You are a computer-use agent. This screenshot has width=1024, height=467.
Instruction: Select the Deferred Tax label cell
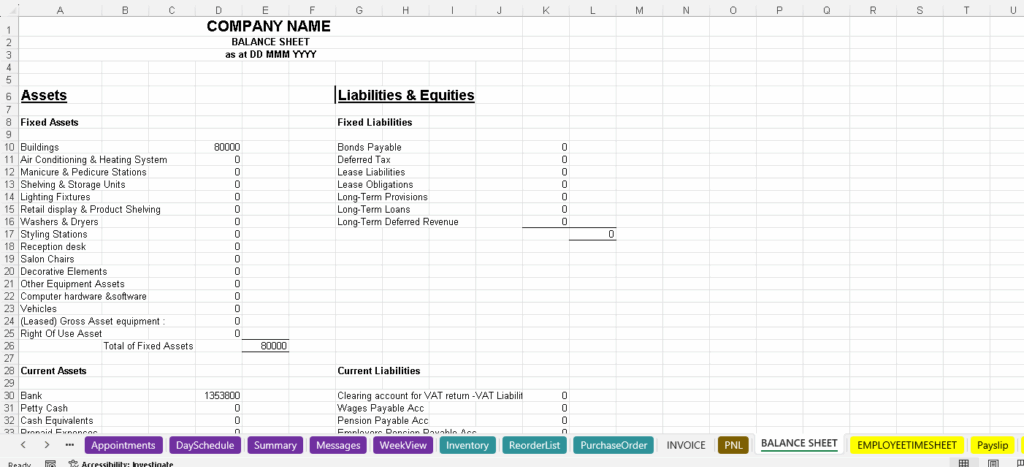pos(364,160)
